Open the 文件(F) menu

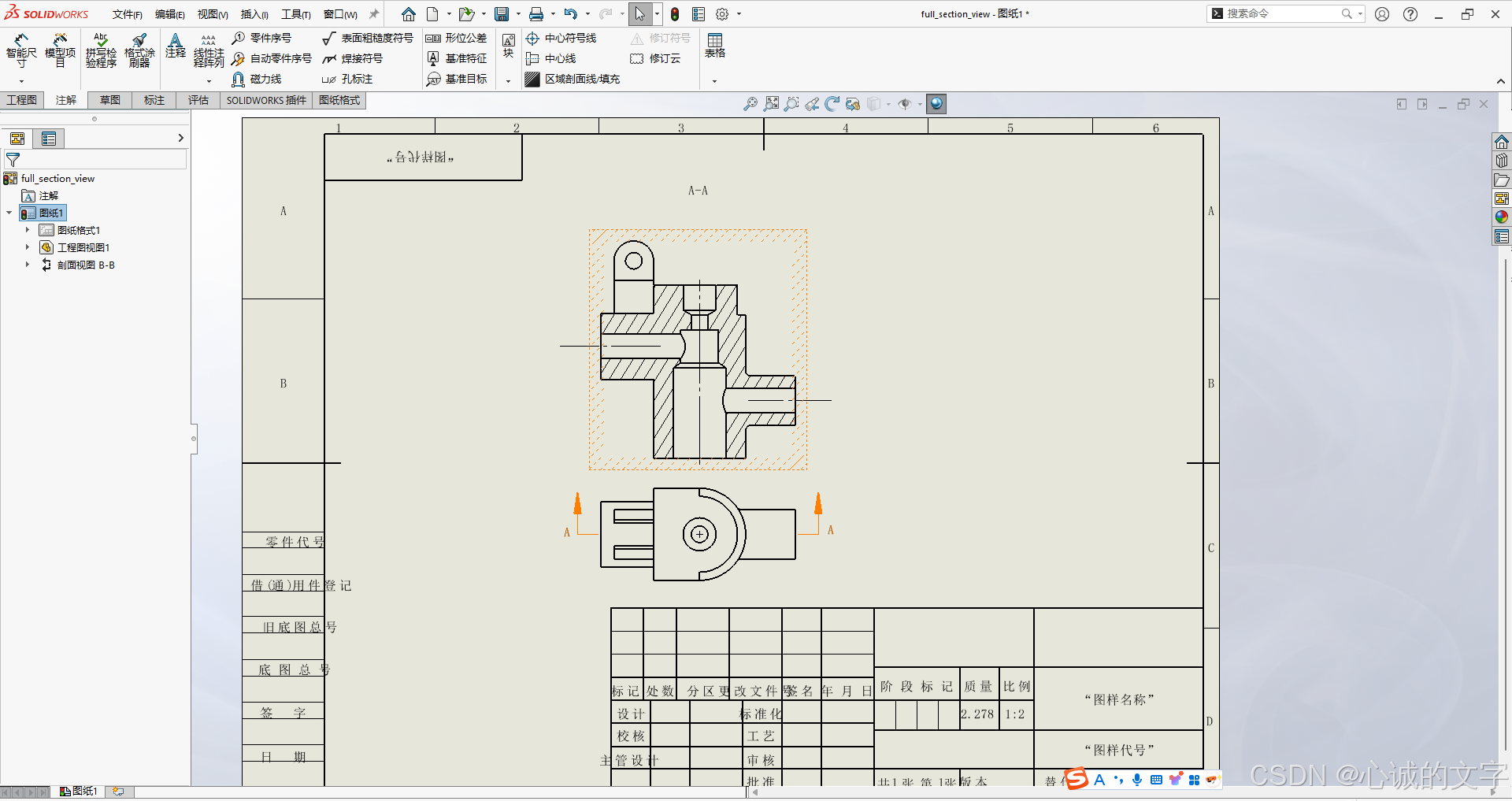coord(127,14)
